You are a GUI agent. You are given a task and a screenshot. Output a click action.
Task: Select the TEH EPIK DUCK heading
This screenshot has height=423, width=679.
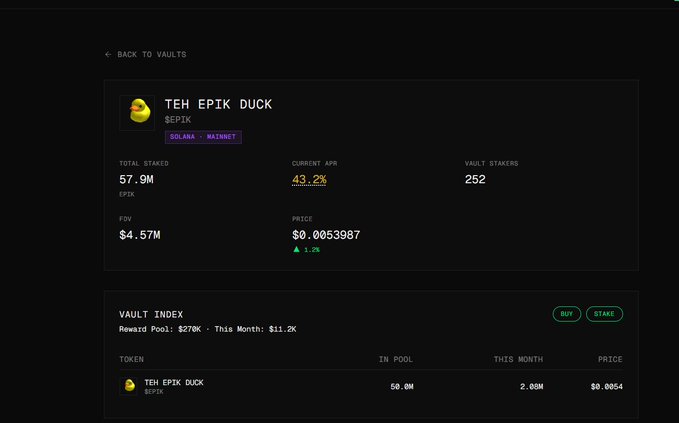click(x=218, y=104)
